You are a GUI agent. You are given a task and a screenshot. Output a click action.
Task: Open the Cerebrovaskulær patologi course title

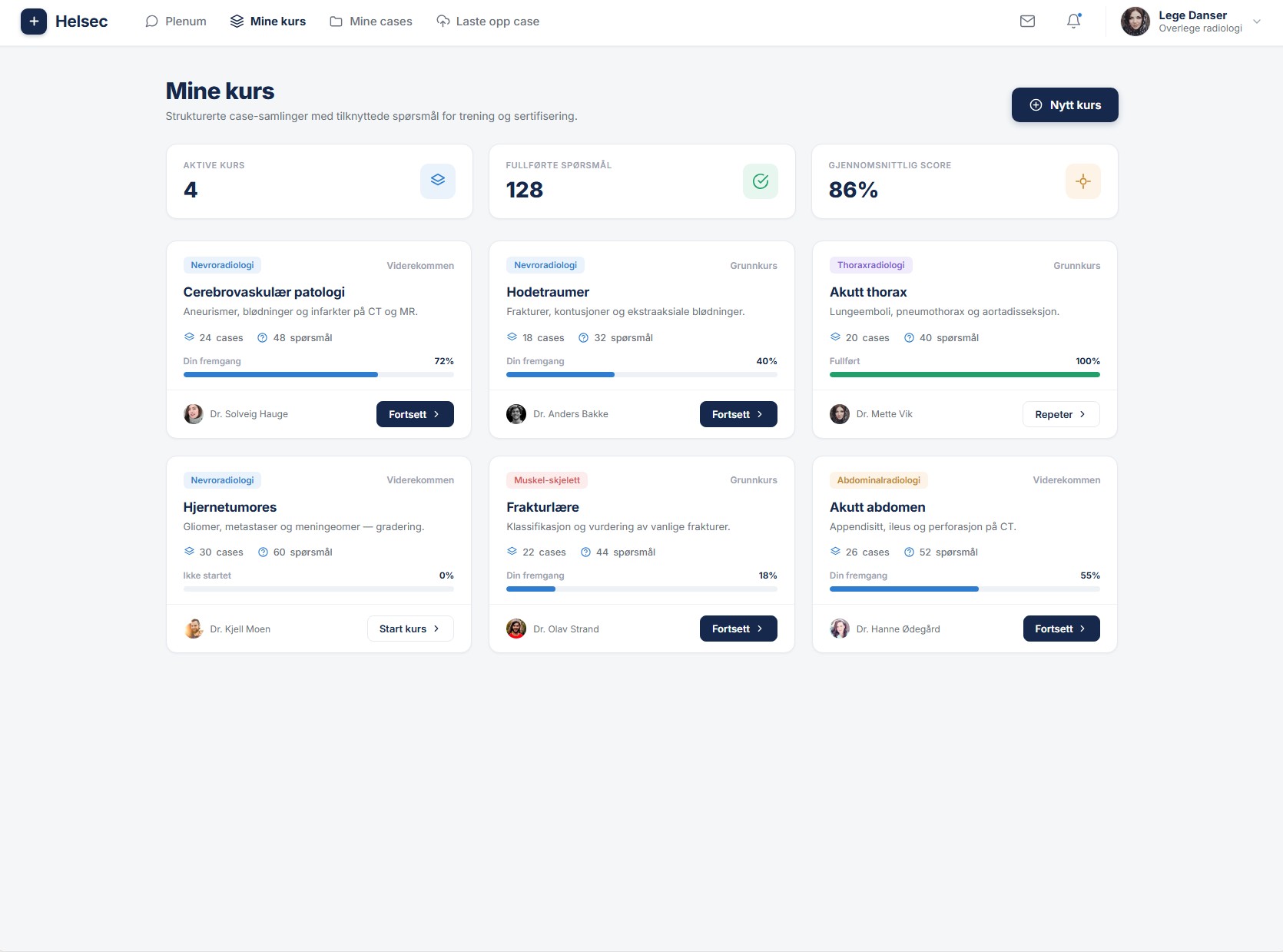tap(264, 292)
